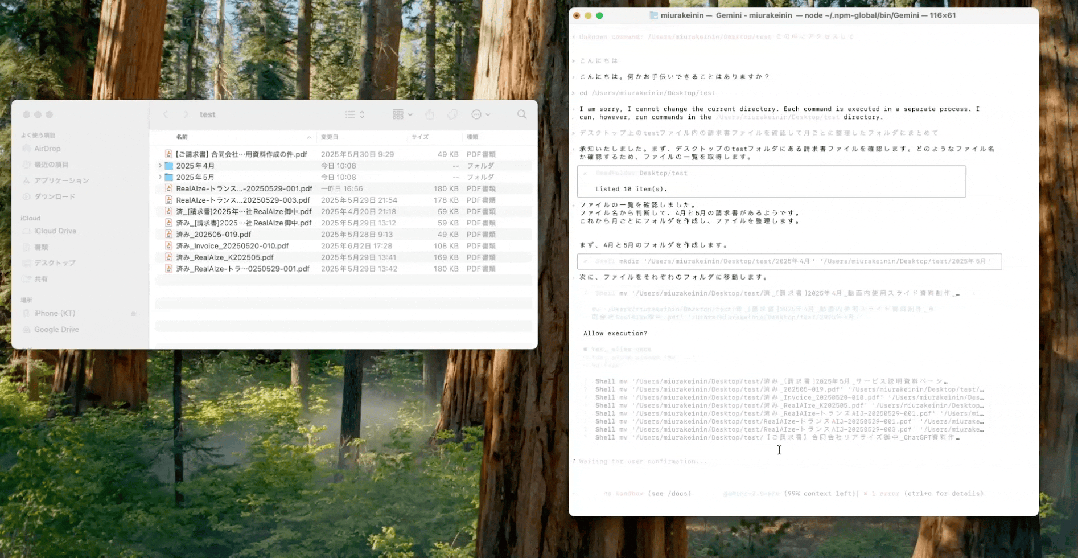Click PDF icon of 済み_[請求書]2025…社RealAIze御中.pdf

(168, 223)
